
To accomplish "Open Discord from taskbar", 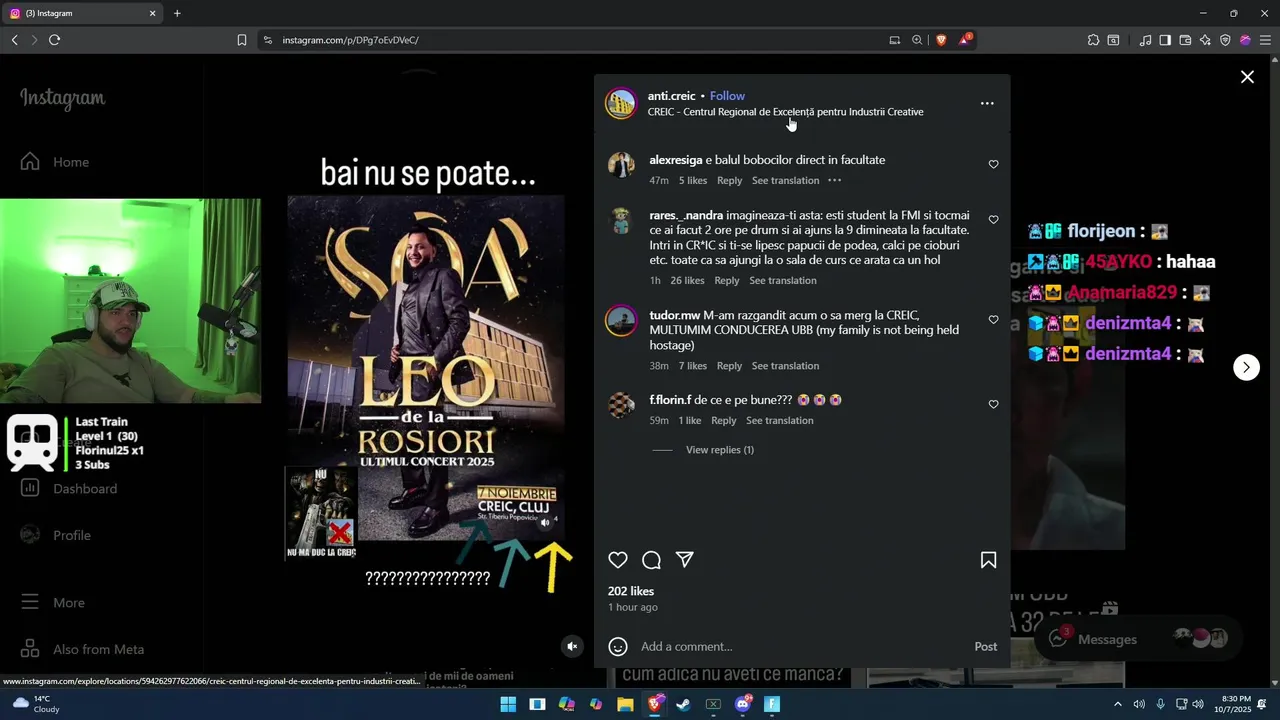I will click(742, 704).
